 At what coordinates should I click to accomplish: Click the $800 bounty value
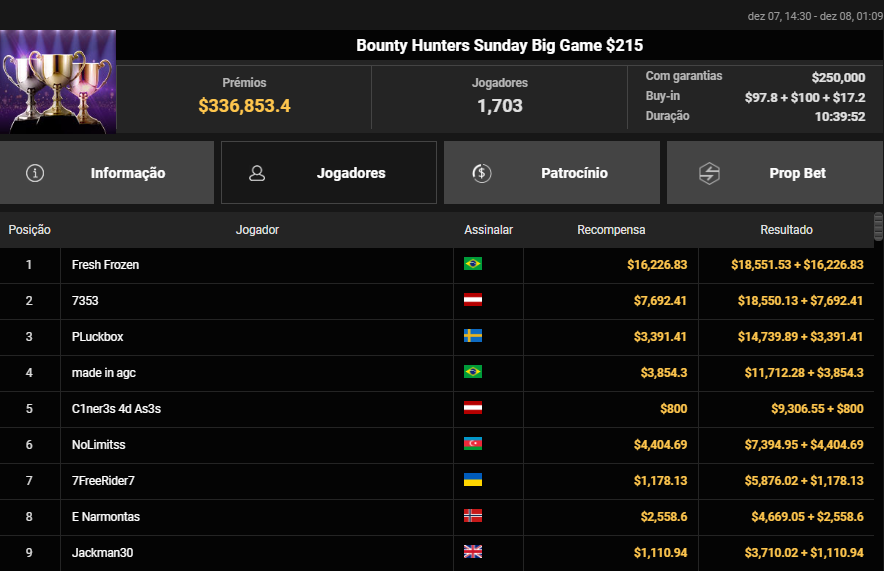click(674, 409)
